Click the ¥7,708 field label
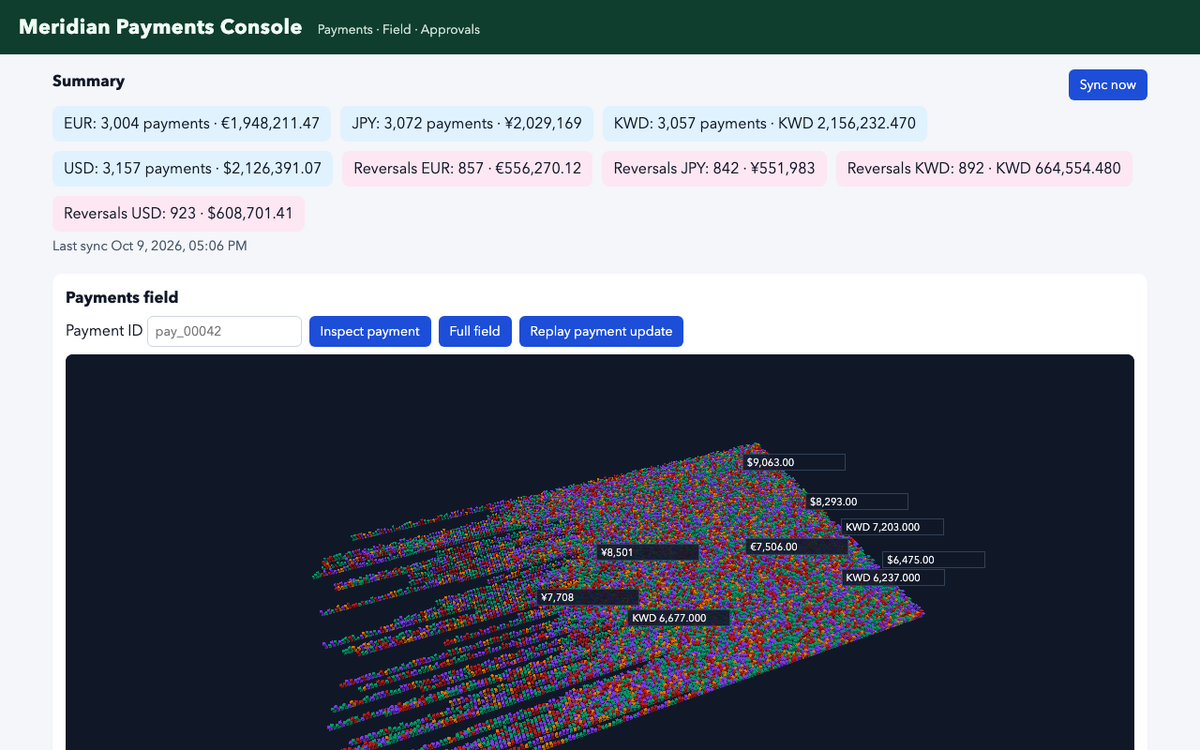The image size is (1200, 750). coord(588,597)
